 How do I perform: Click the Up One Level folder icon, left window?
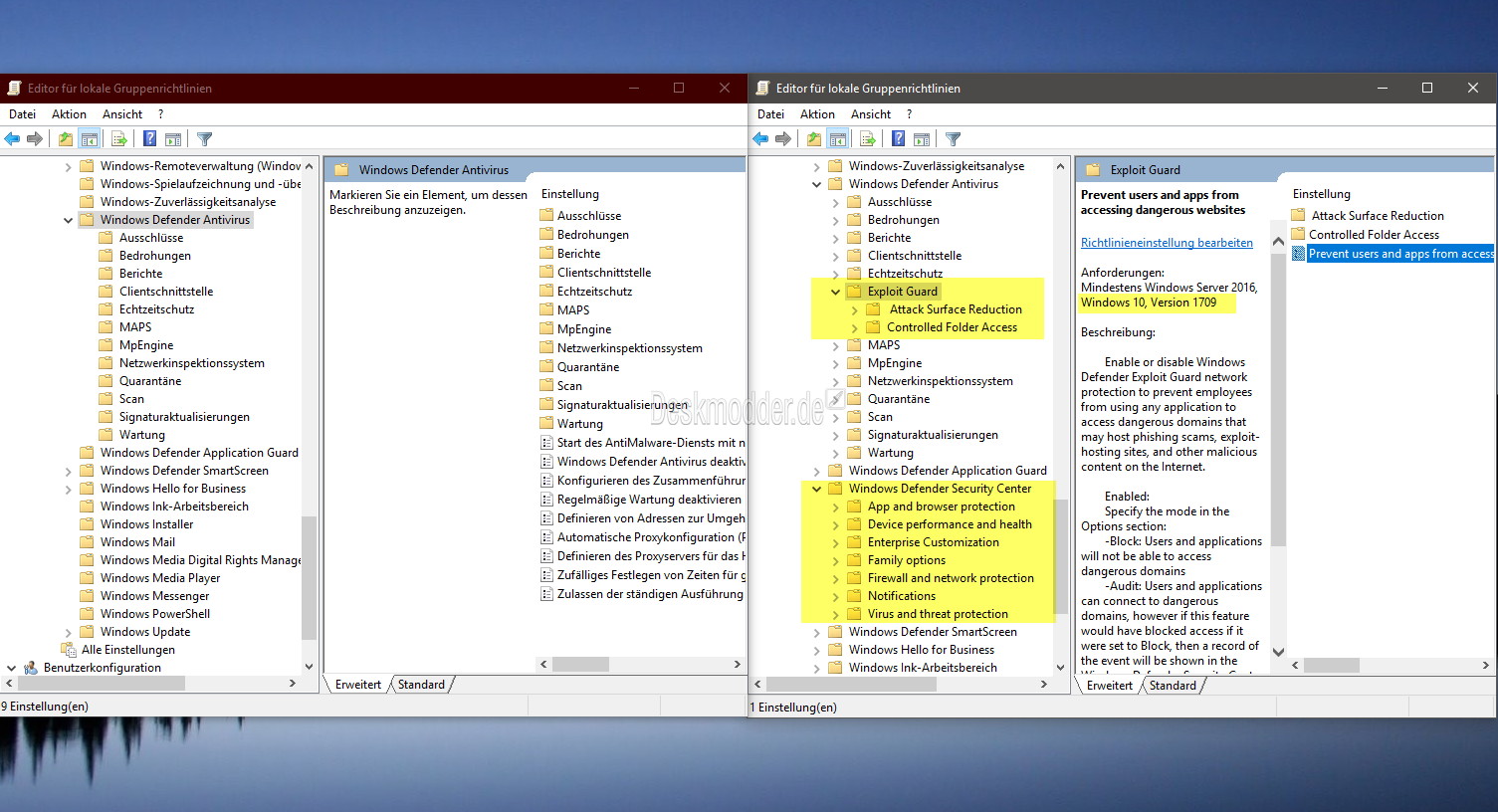point(65,139)
